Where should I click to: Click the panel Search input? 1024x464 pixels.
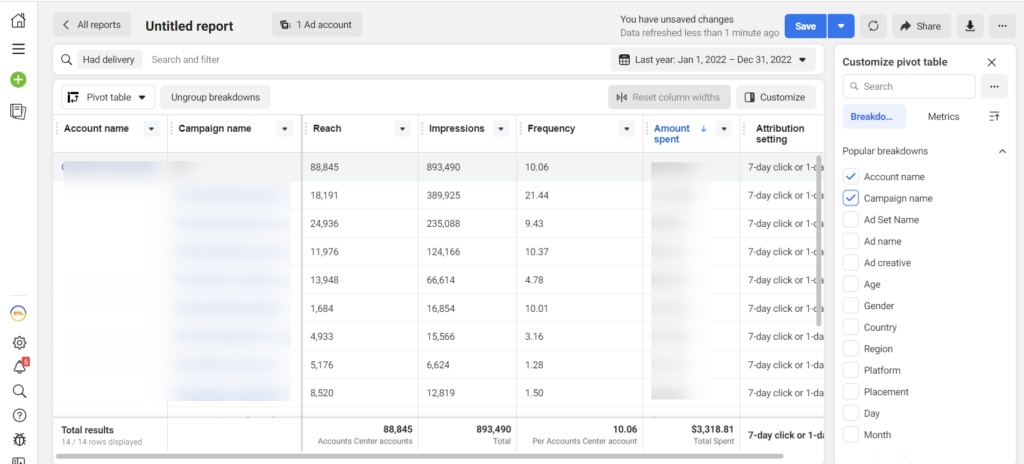[x=909, y=86]
